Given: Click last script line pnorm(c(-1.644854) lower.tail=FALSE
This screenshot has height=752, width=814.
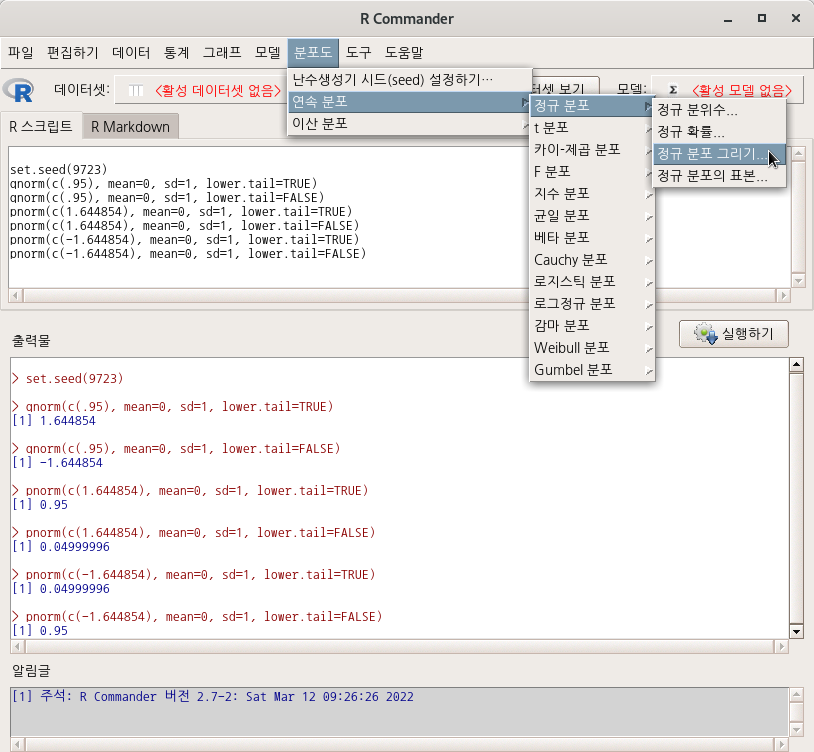Looking at the screenshot, I should click(188, 254).
